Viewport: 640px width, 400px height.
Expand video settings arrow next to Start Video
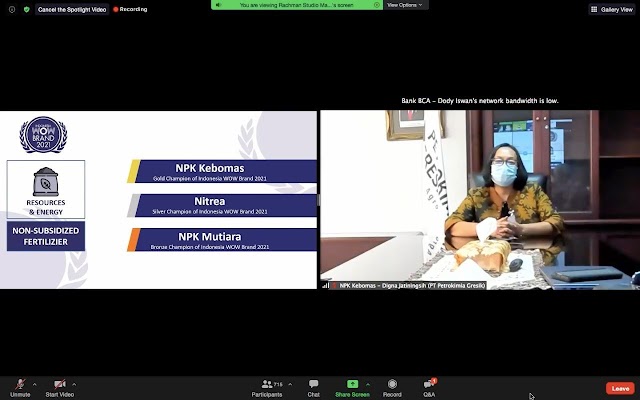point(74,384)
